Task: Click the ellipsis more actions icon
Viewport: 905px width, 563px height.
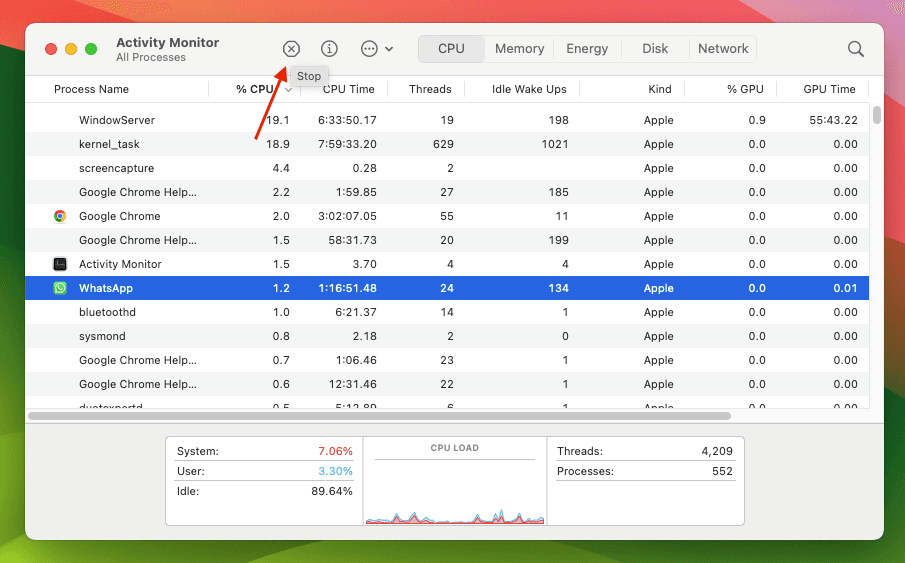Action: click(369, 49)
